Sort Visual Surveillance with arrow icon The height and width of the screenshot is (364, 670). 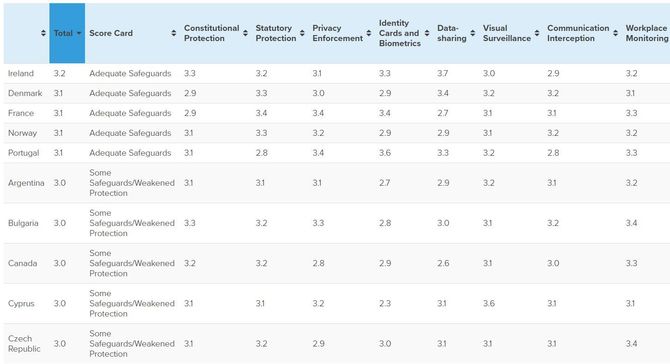tap(537, 33)
